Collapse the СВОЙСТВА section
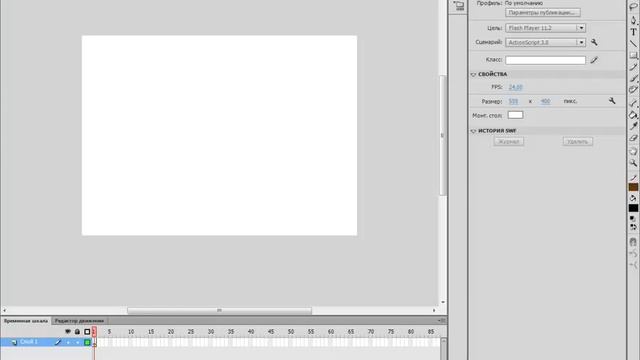640x360 pixels. [473, 74]
